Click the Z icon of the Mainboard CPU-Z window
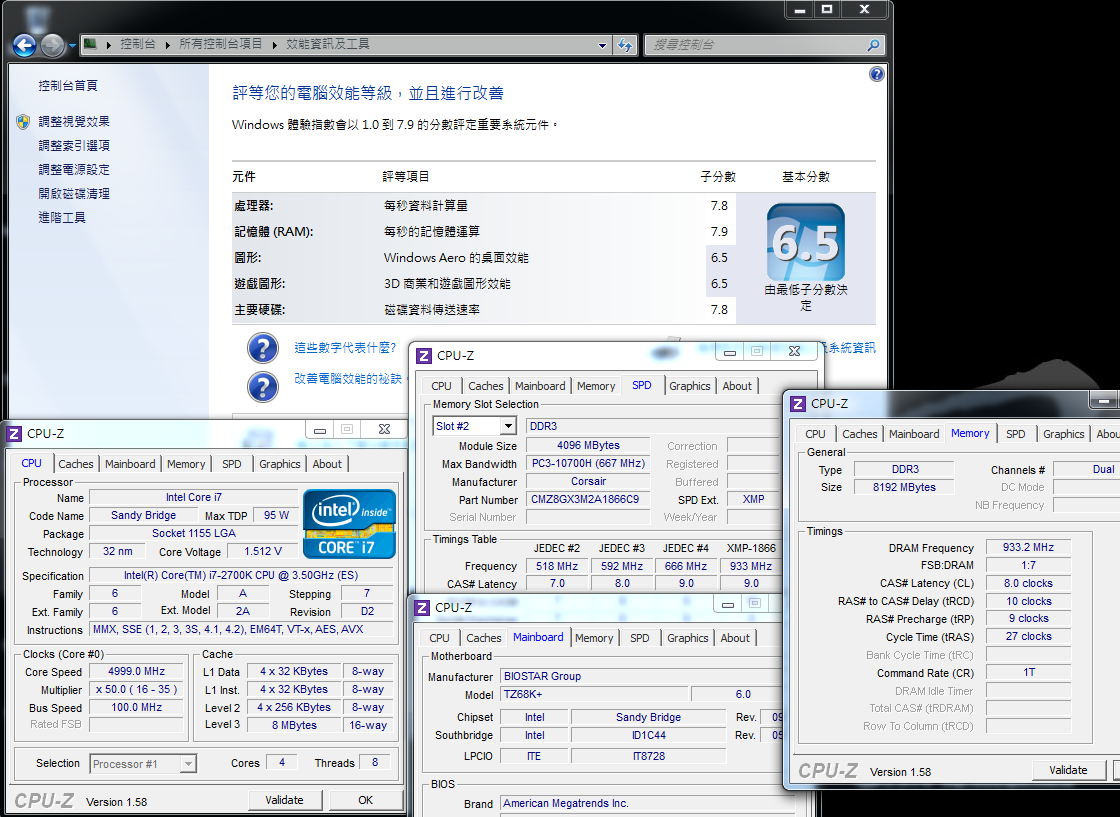Screen dimensions: 1120x817 point(421,608)
